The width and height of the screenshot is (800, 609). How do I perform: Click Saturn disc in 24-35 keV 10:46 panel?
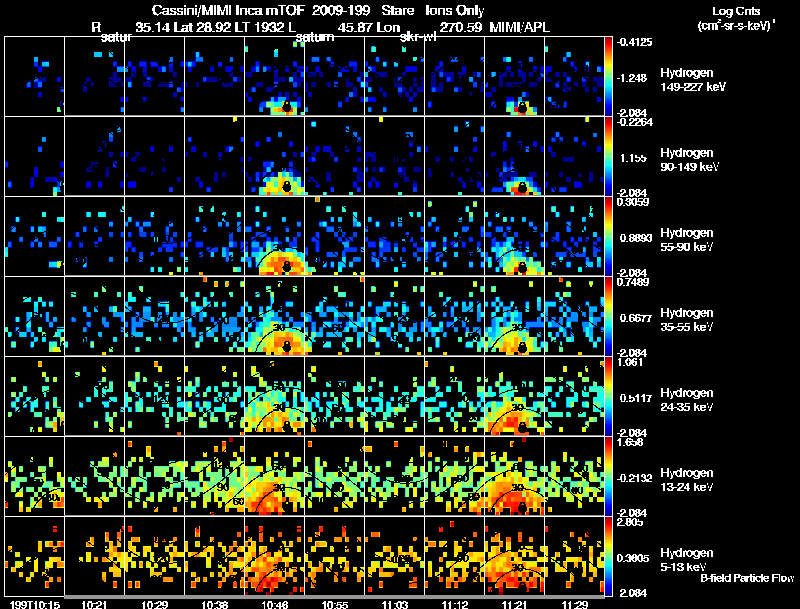(x=287, y=426)
